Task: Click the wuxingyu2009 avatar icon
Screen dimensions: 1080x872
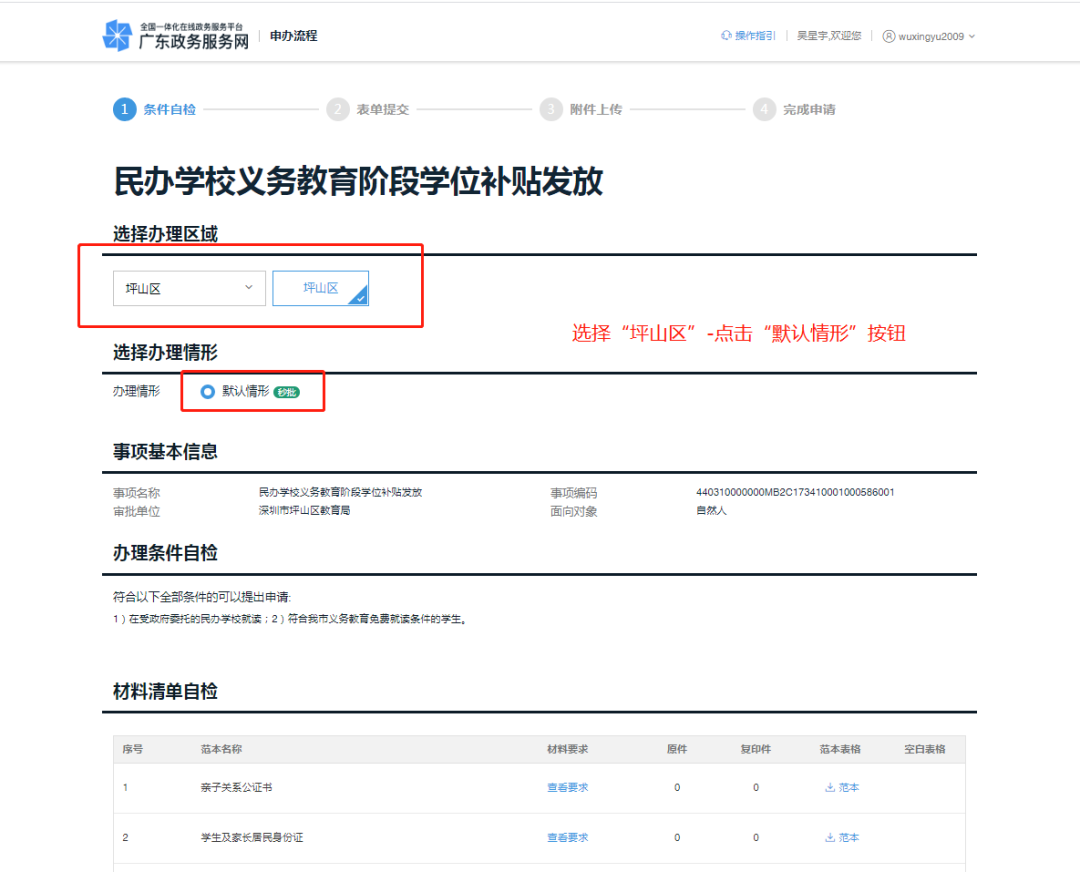Action: 889,34
